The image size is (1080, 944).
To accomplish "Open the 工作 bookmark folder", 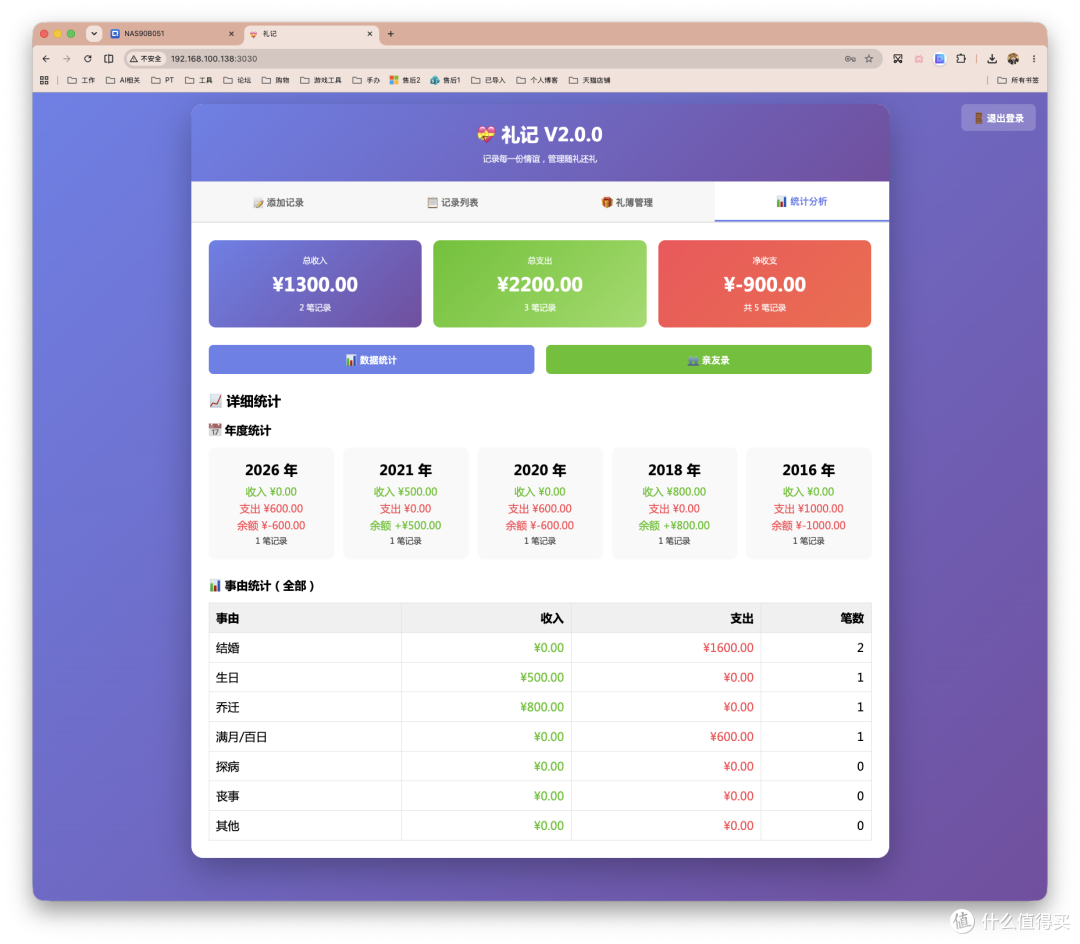I will [x=81, y=81].
